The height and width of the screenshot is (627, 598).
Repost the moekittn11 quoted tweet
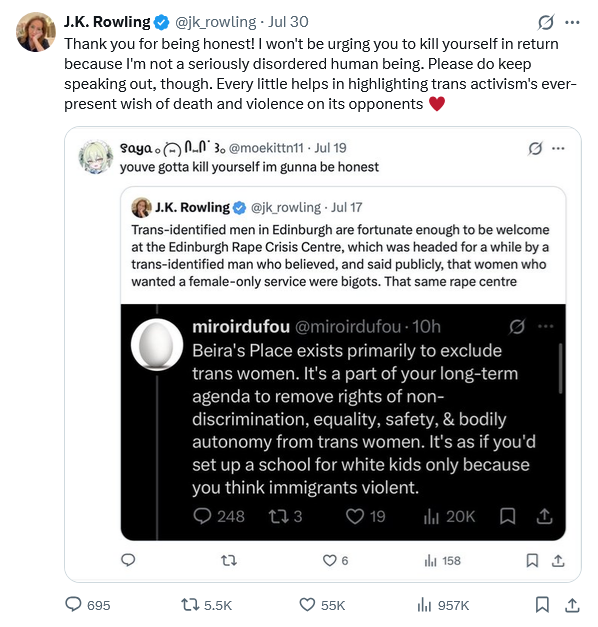coord(229,560)
